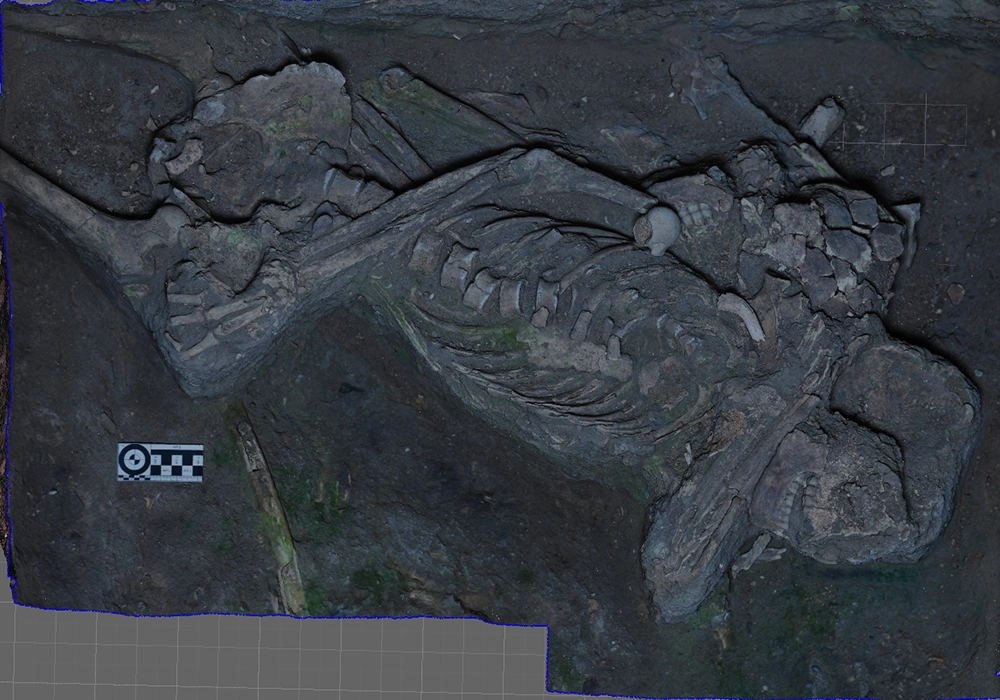The height and width of the screenshot is (700, 1000).
Task: Click the photogrammetry scale bar marker
Action: pos(160,462)
